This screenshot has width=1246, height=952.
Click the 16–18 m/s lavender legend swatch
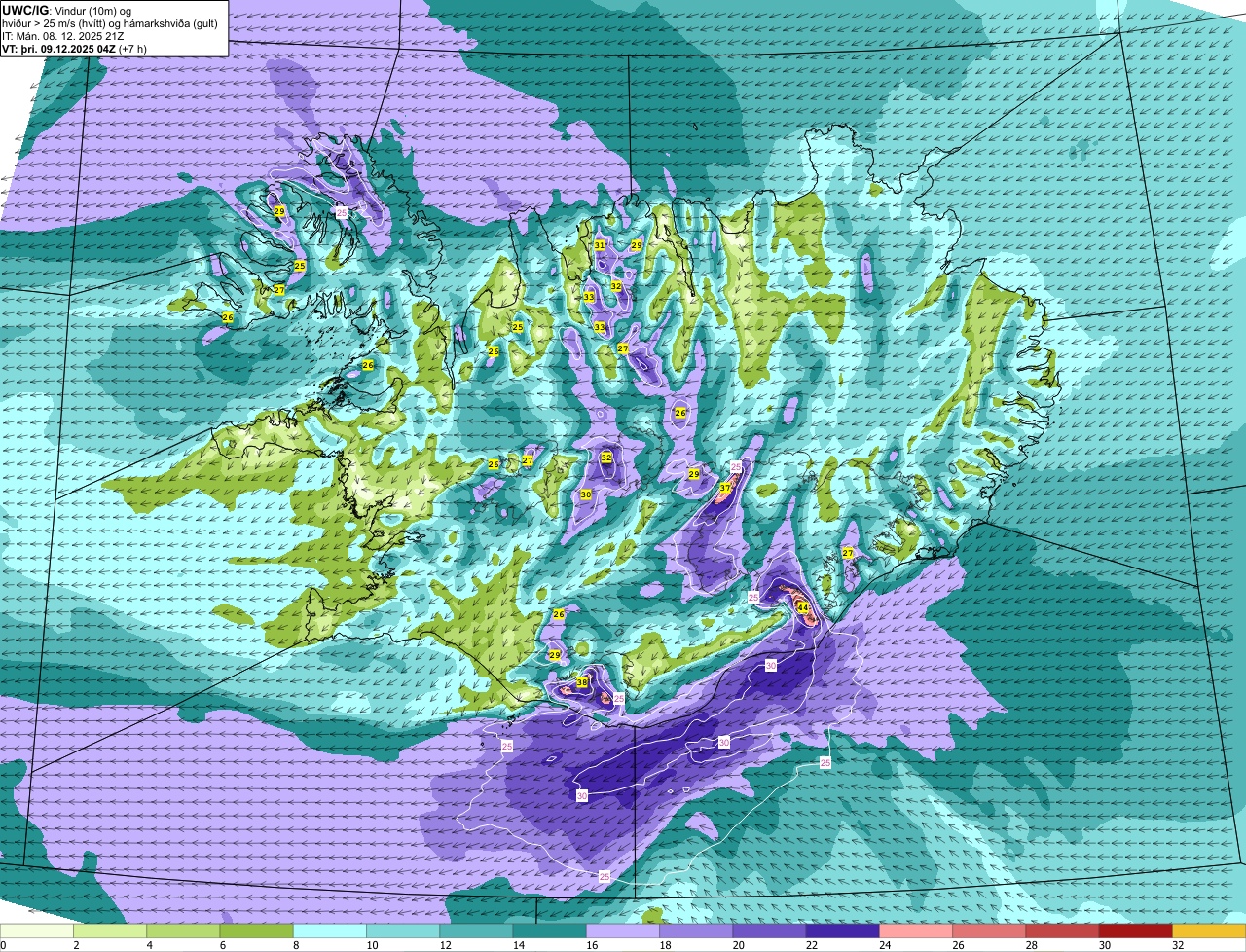[x=623, y=932]
